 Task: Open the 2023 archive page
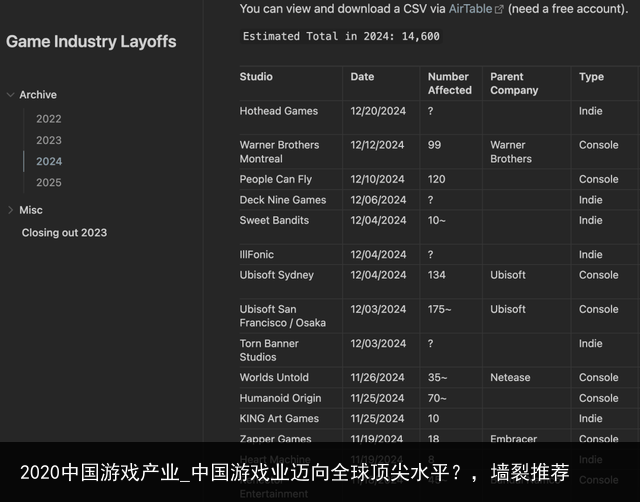(49, 140)
